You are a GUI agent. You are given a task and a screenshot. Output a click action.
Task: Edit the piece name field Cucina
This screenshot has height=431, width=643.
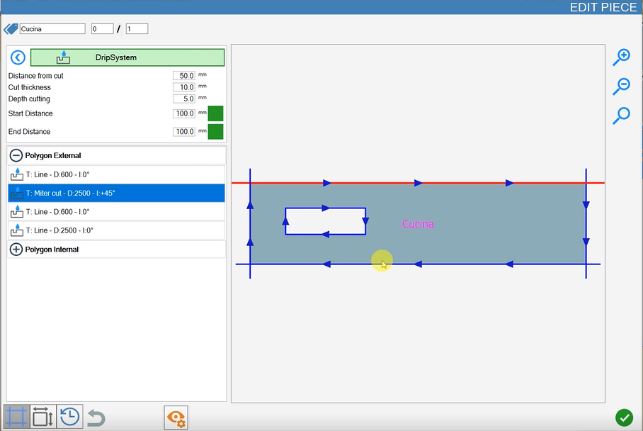click(x=52, y=29)
